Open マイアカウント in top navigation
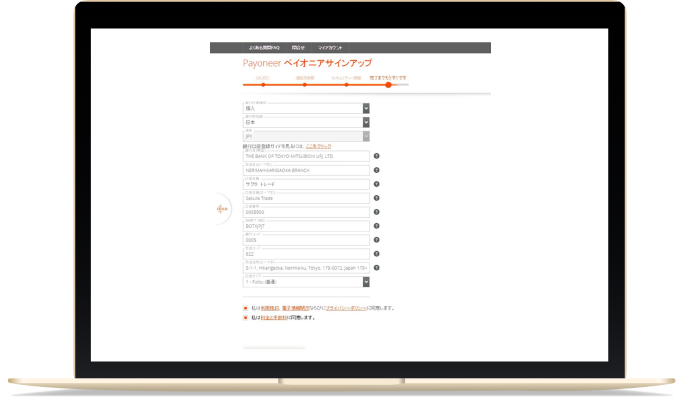The height and width of the screenshot is (398, 684). click(x=330, y=48)
